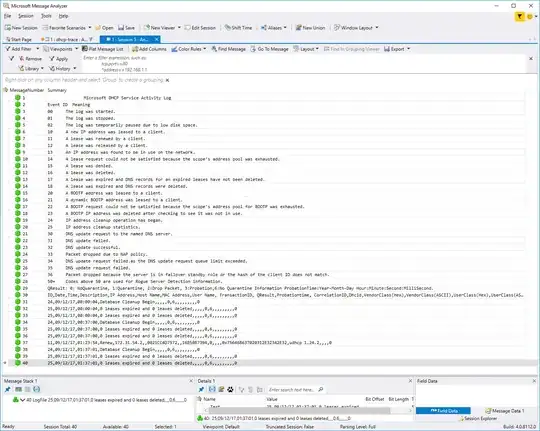Click the green icon of message 20
The width and height of the screenshot is (540, 431).
[18, 227]
